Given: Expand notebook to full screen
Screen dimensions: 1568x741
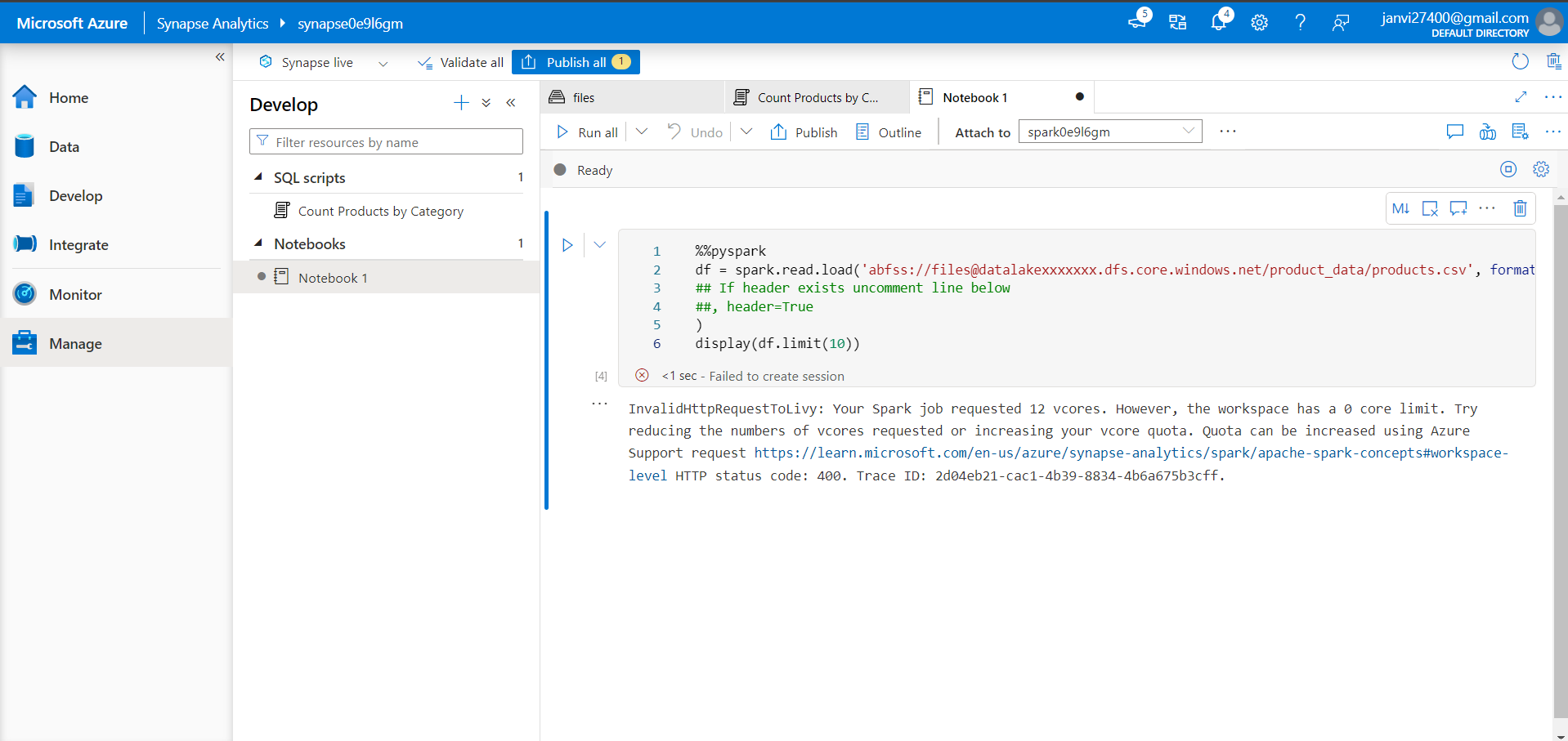Looking at the screenshot, I should pyautogui.click(x=1521, y=97).
